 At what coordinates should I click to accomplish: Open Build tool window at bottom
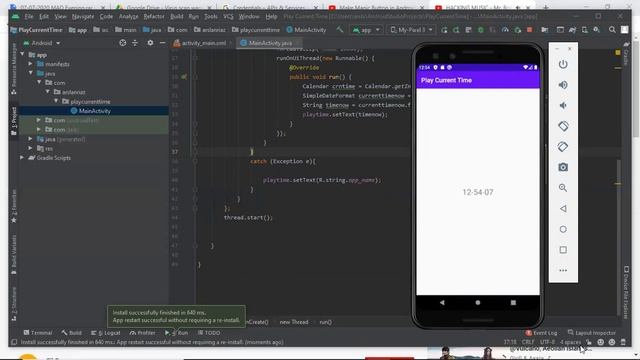pyautogui.click(x=71, y=333)
